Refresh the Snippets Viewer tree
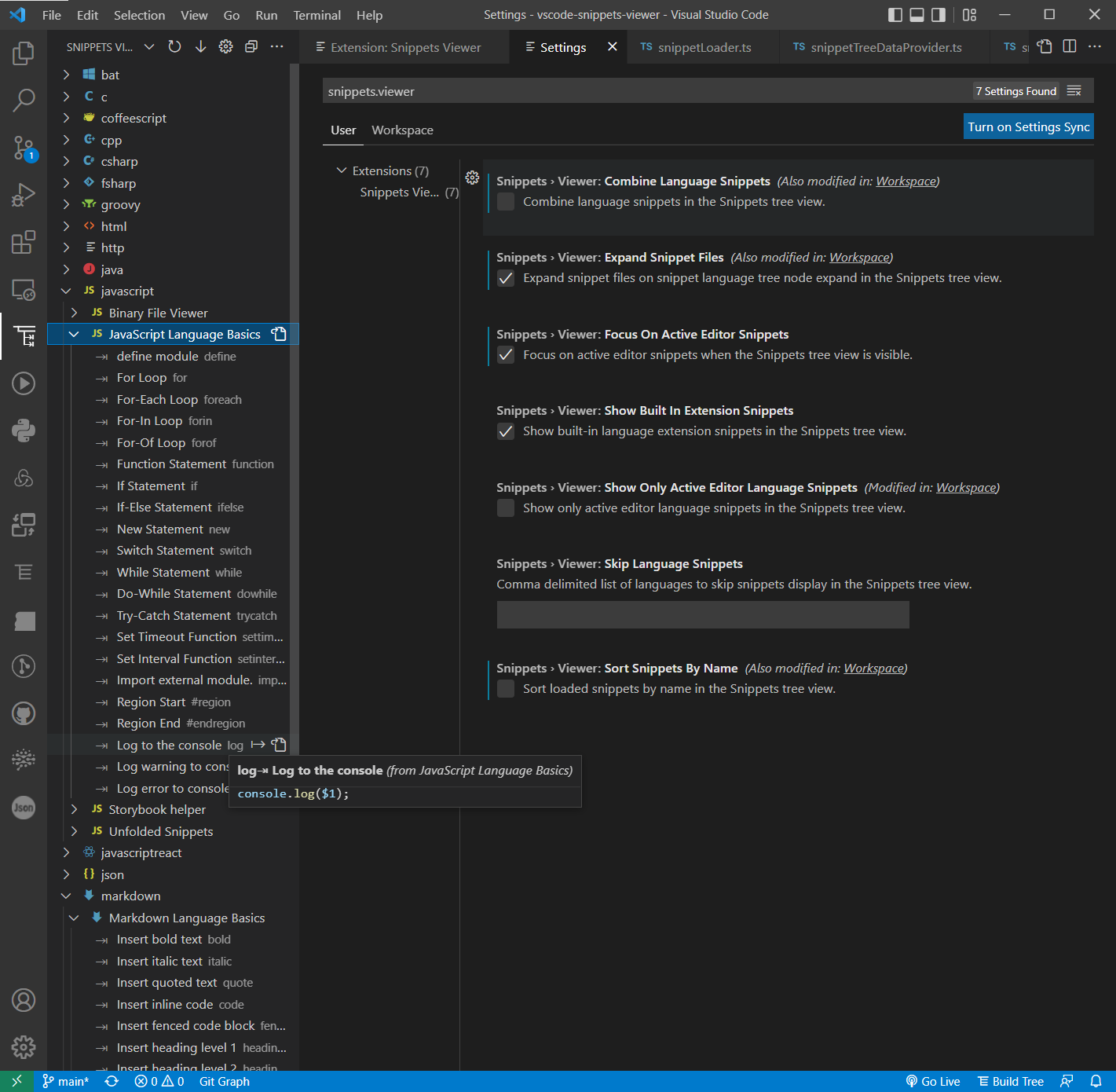Viewport: 1116px width, 1092px height. (x=175, y=47)
